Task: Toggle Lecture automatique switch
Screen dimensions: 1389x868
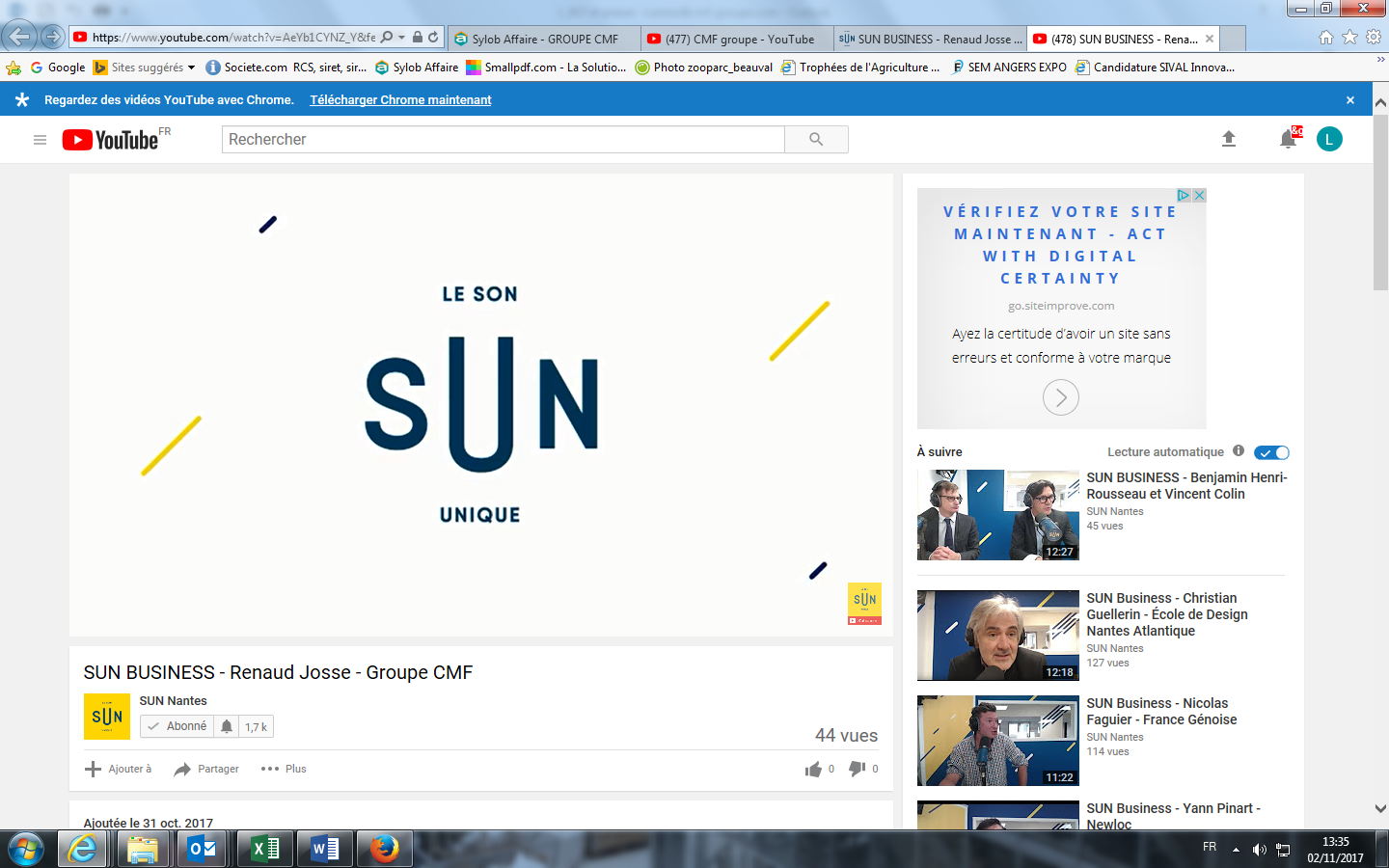Action: (1271, 452)
